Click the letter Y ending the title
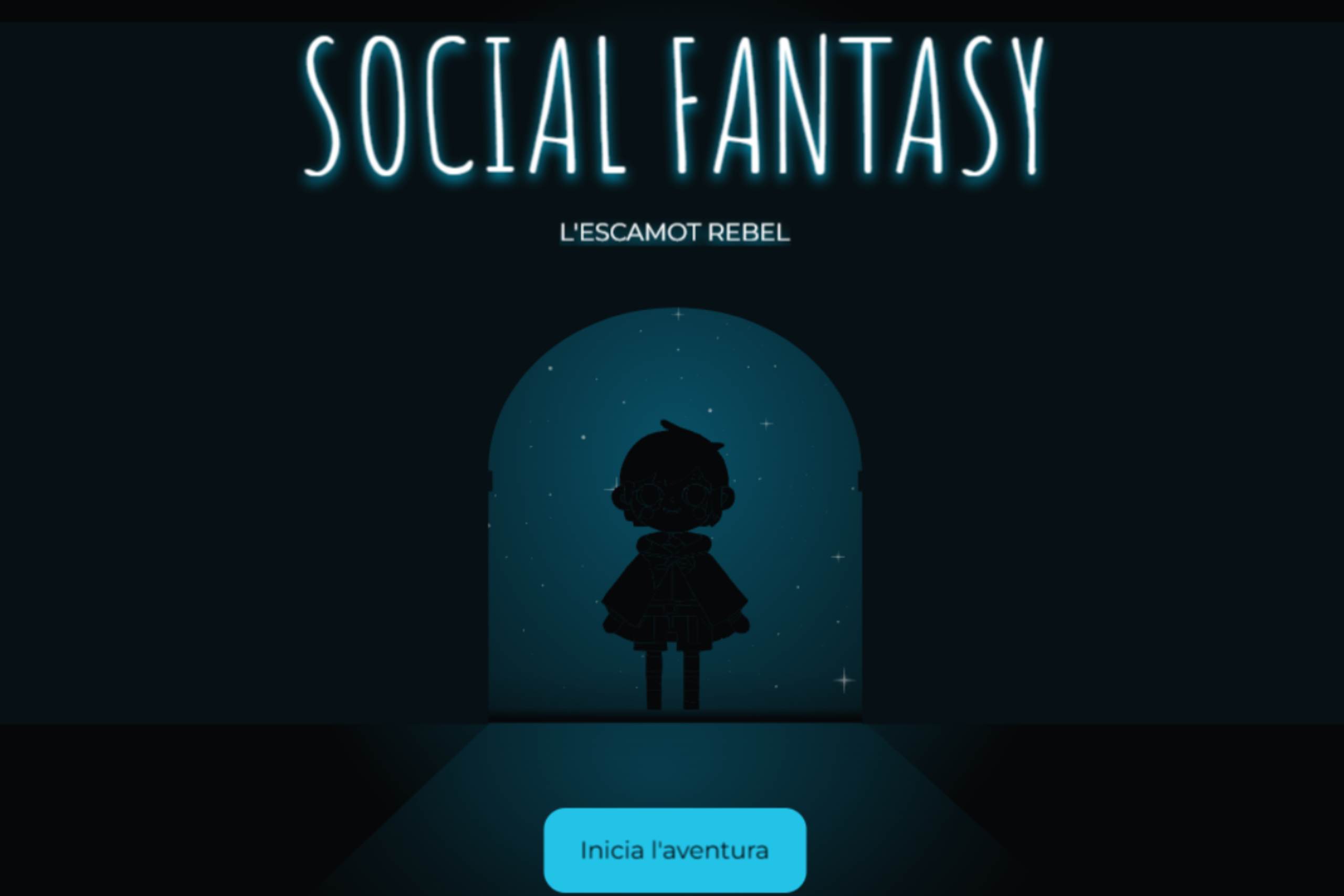This screenshot has width=1344, height=896. (1026, 105)
